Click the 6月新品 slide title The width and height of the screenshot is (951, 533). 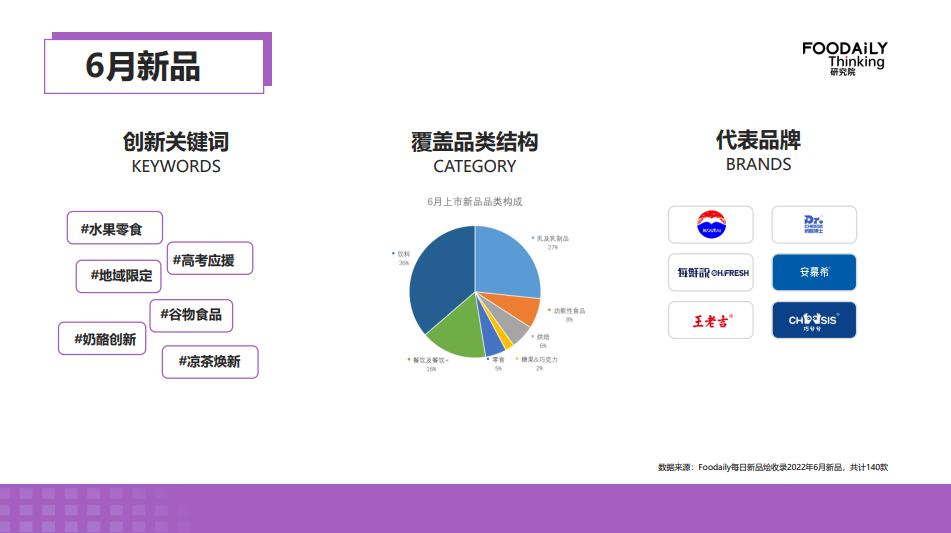click(x=143, y=66)
